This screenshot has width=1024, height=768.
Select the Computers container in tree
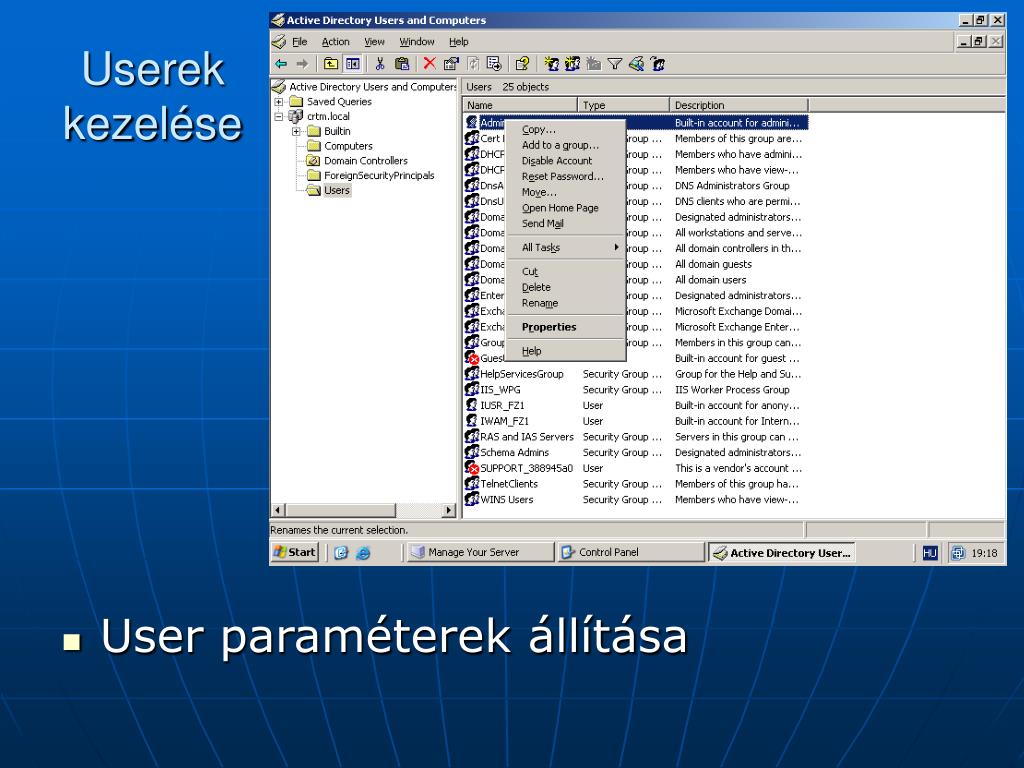pyautogui.click(x=348, y=146)
